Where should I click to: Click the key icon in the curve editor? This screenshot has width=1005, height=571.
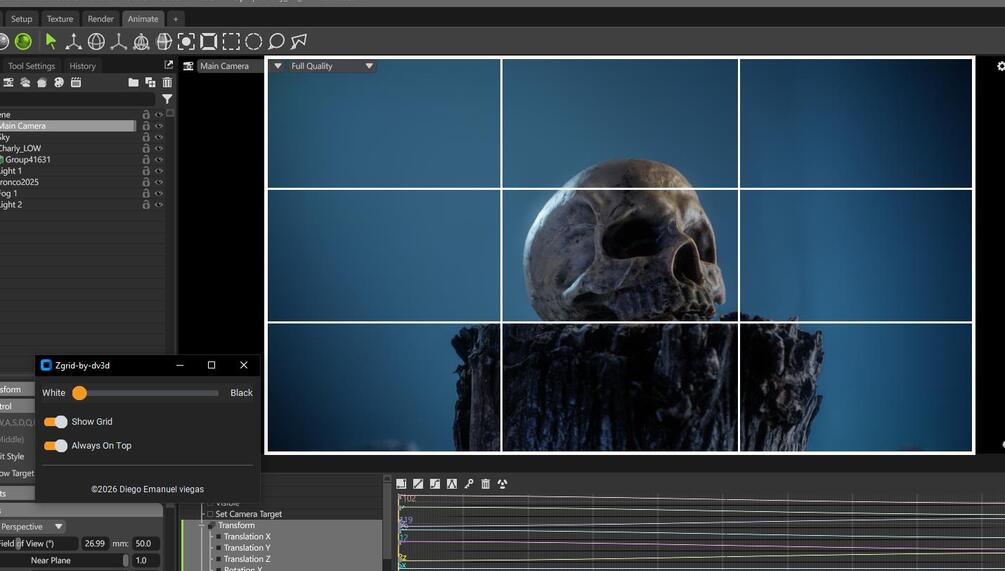(469, 484)
